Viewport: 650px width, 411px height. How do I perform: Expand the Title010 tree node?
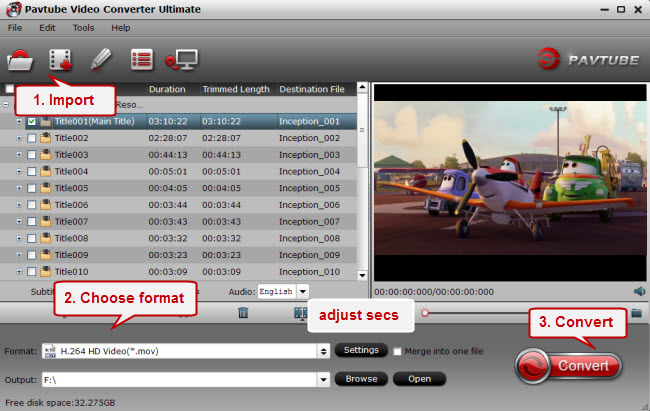click(x=19, y=272)
